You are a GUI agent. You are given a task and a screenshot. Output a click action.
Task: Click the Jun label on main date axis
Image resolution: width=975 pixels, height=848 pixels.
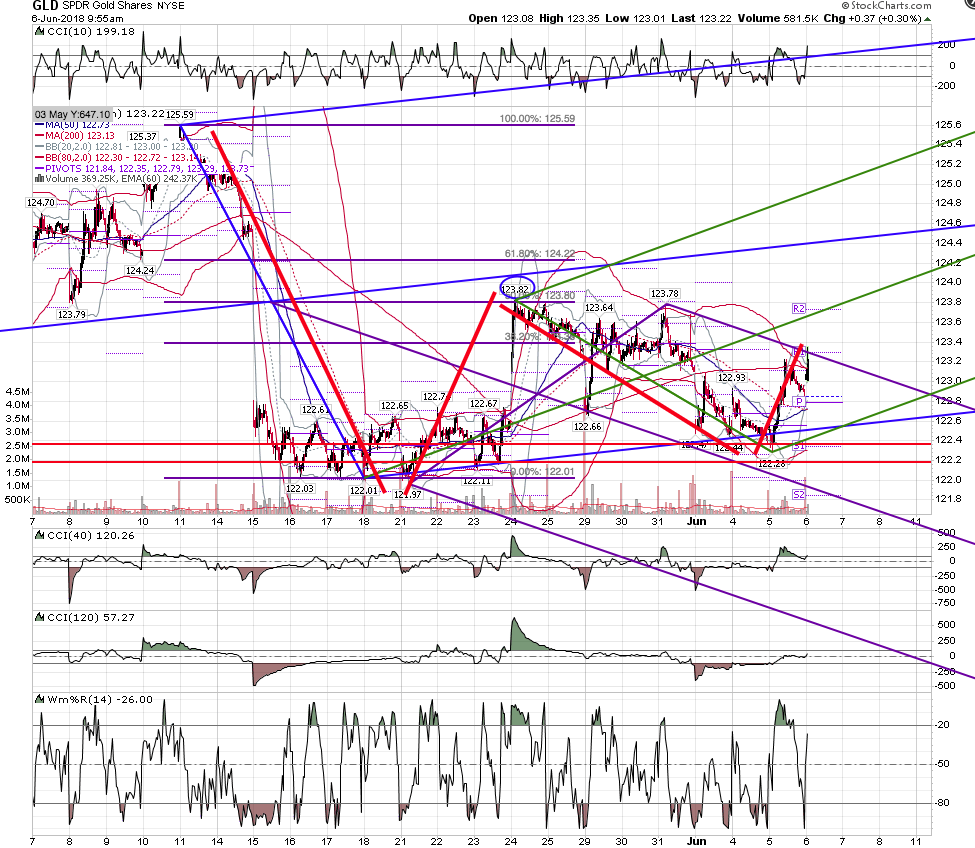[x=696, y=522]
